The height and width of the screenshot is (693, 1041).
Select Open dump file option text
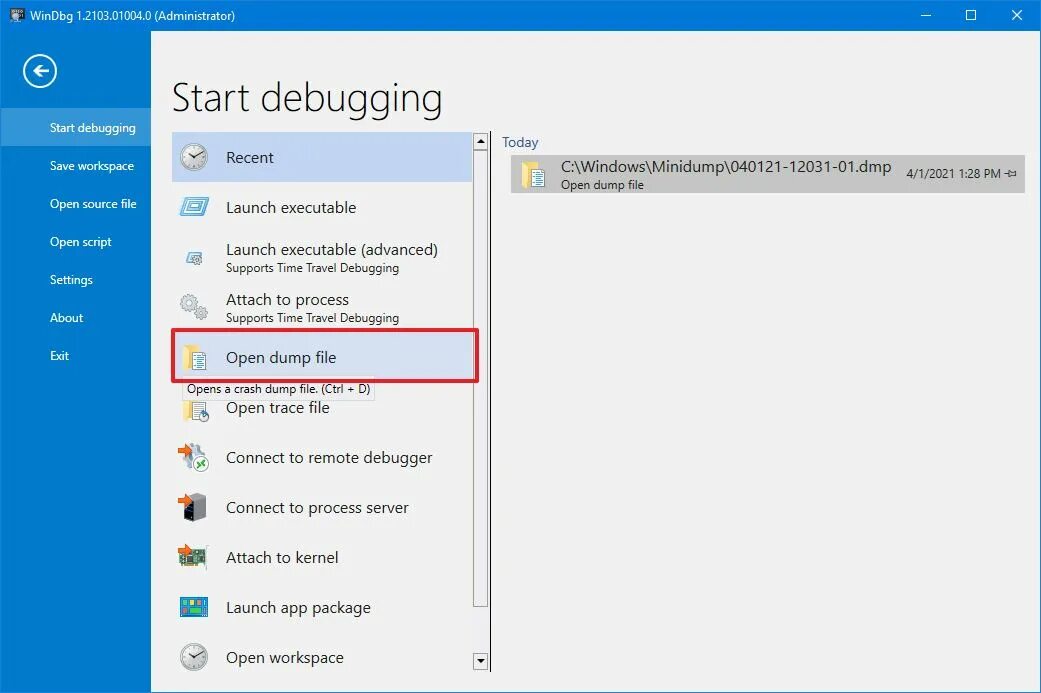(x=281, y=357)
